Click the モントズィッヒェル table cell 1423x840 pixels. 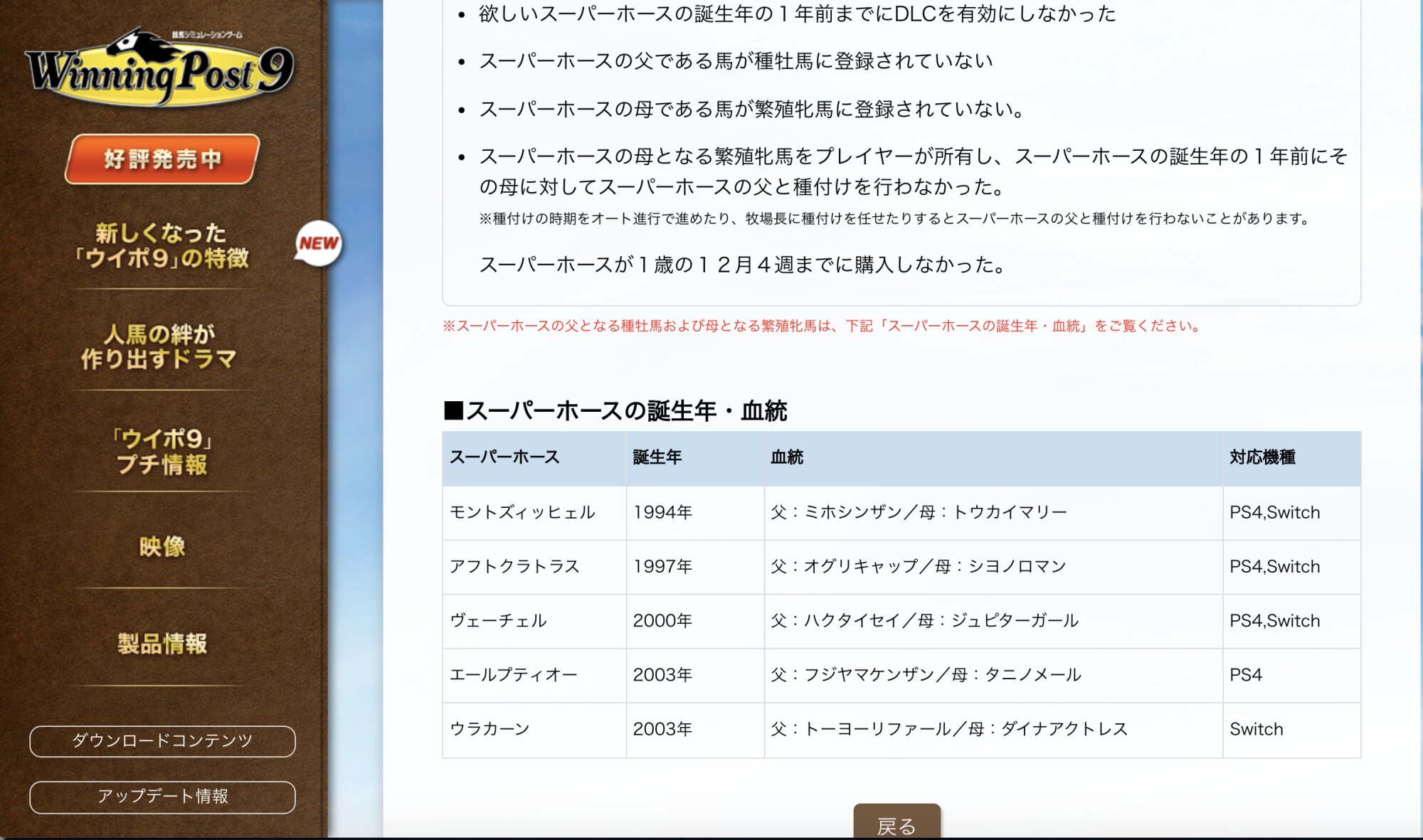point(522,512)
